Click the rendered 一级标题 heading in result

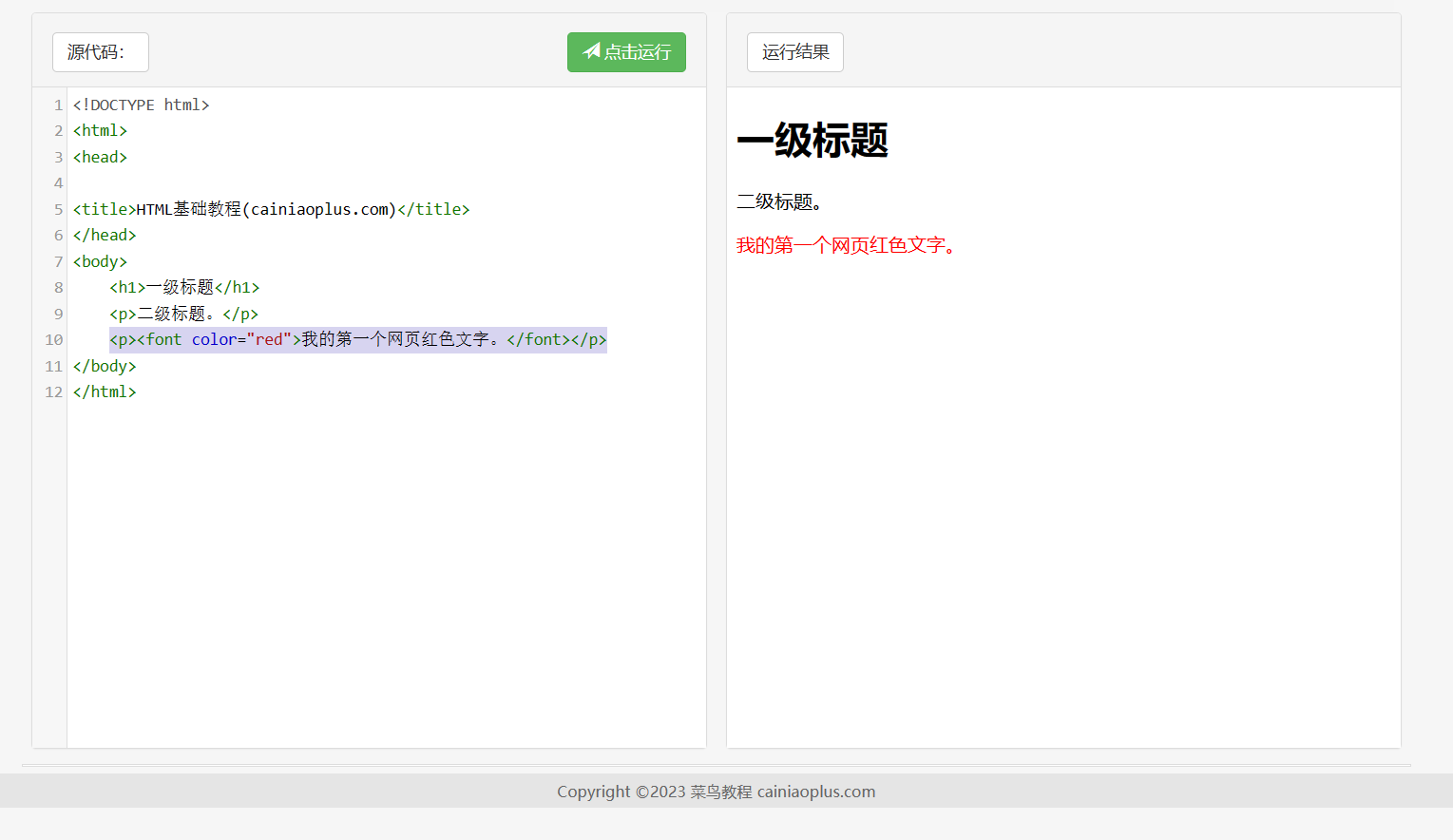click(813, 141)
